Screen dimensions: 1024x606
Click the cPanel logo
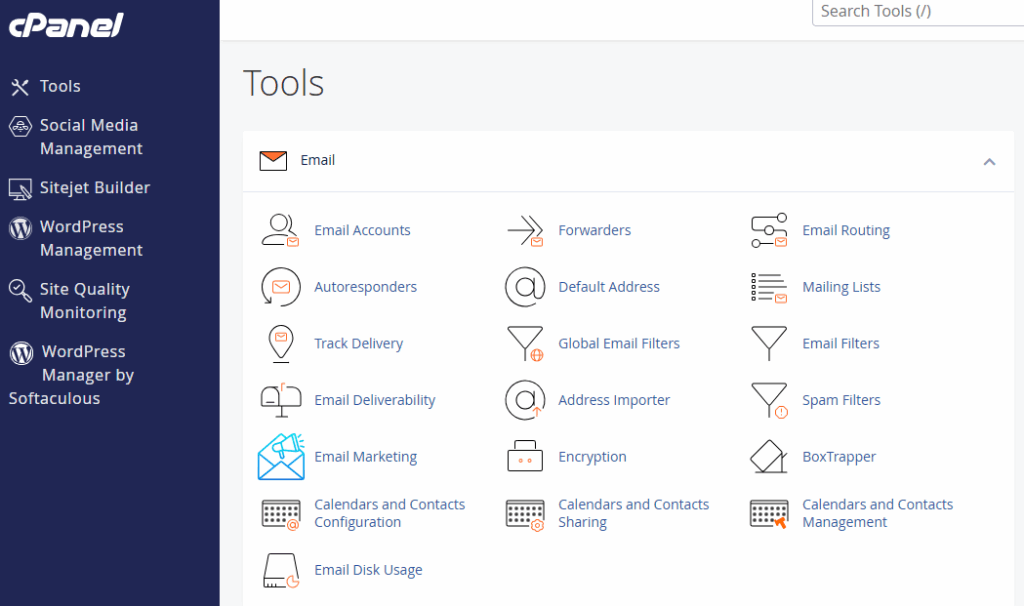click(x=66, y=25)
